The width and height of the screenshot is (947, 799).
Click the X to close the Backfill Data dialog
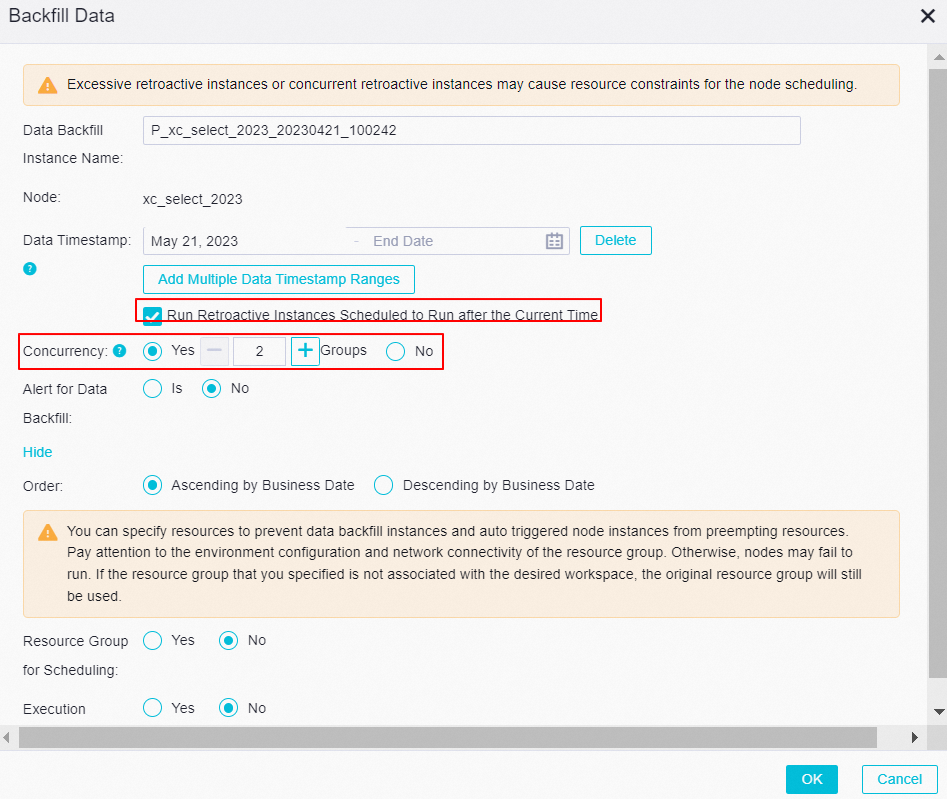coord(927,16)
